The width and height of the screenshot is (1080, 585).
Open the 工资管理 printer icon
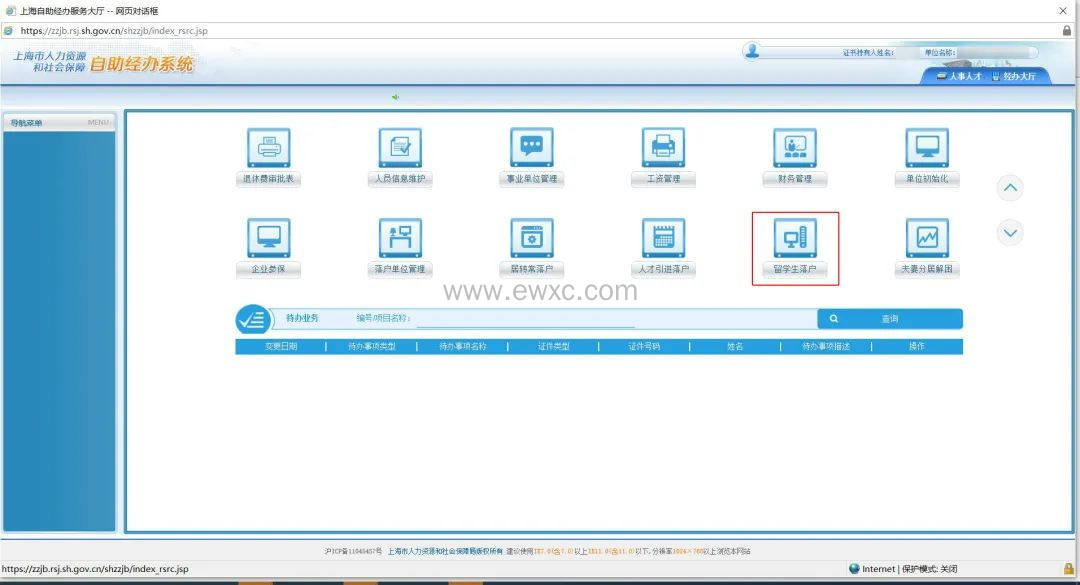click(x=663, y=148)
